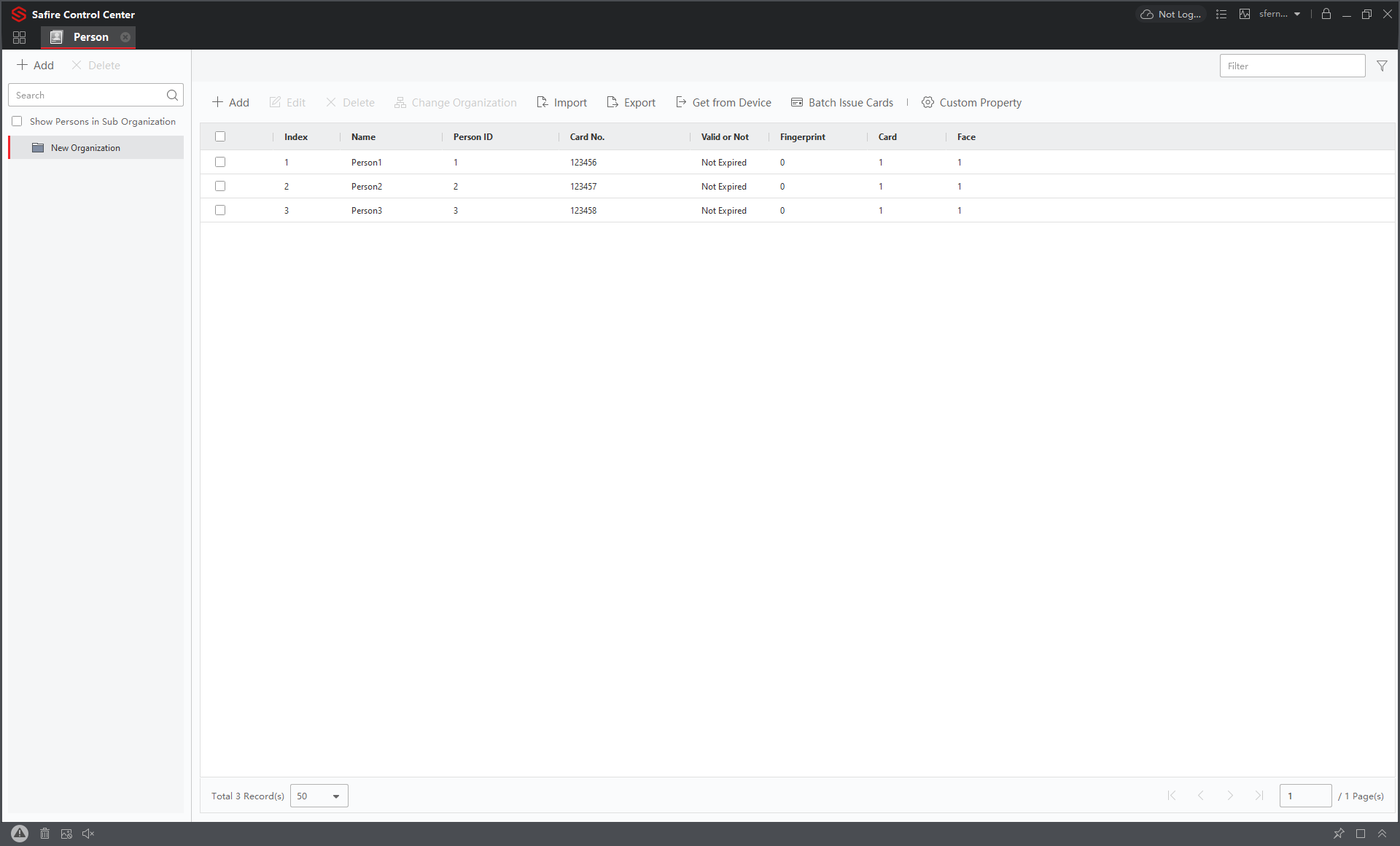Click Export persons
The image size is (1400, 846).
[x=631, y=102]
